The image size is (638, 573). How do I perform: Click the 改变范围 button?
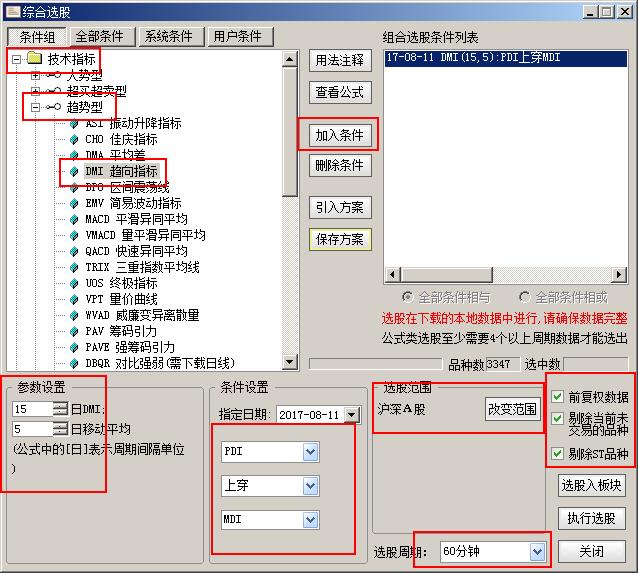click(x=513, y=409)
